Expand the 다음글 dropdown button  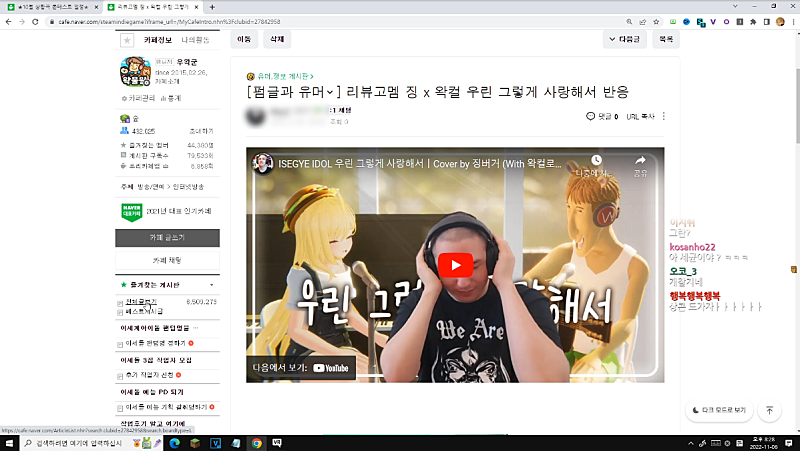coord(624,40)
